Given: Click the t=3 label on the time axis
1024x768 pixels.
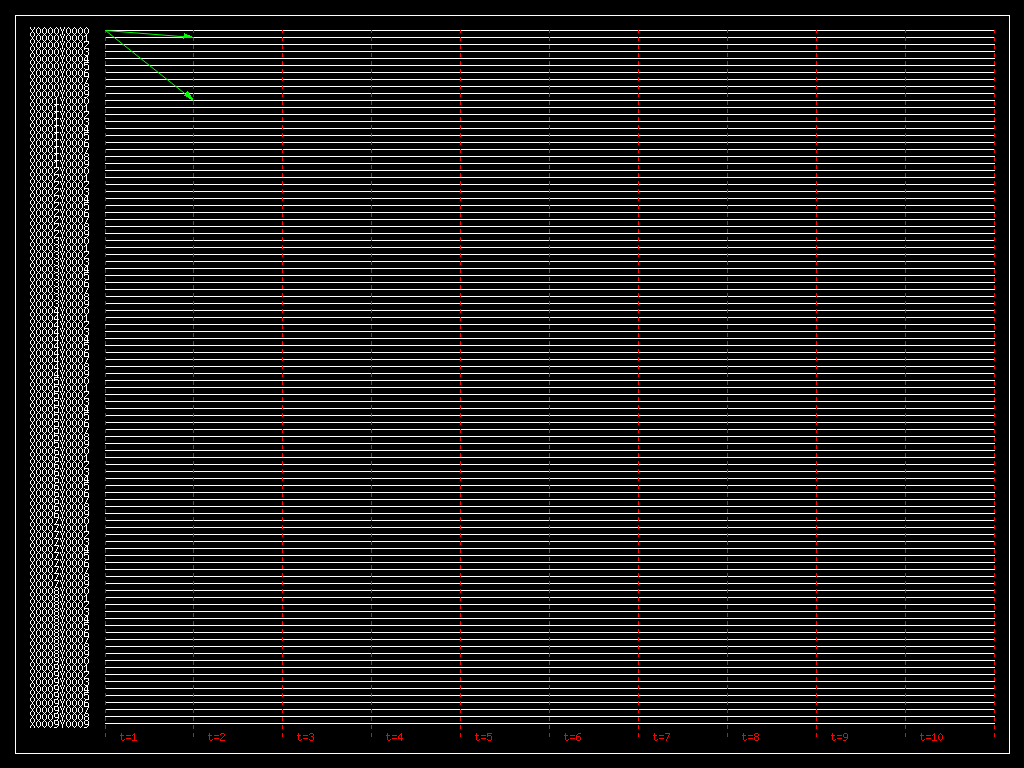Looking at the screenshot, I should pos(306,738).
